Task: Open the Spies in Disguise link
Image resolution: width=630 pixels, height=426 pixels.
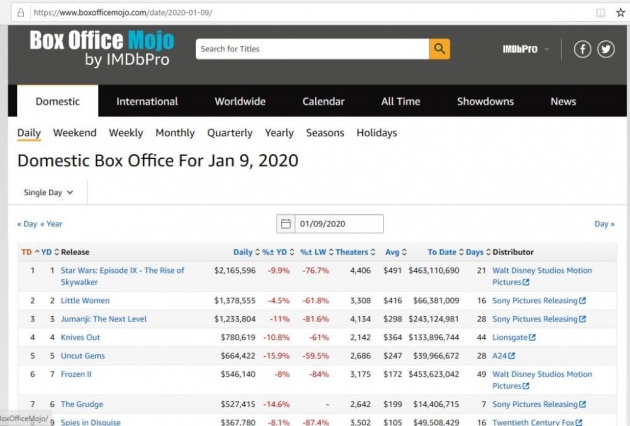Action: (90, 422)
